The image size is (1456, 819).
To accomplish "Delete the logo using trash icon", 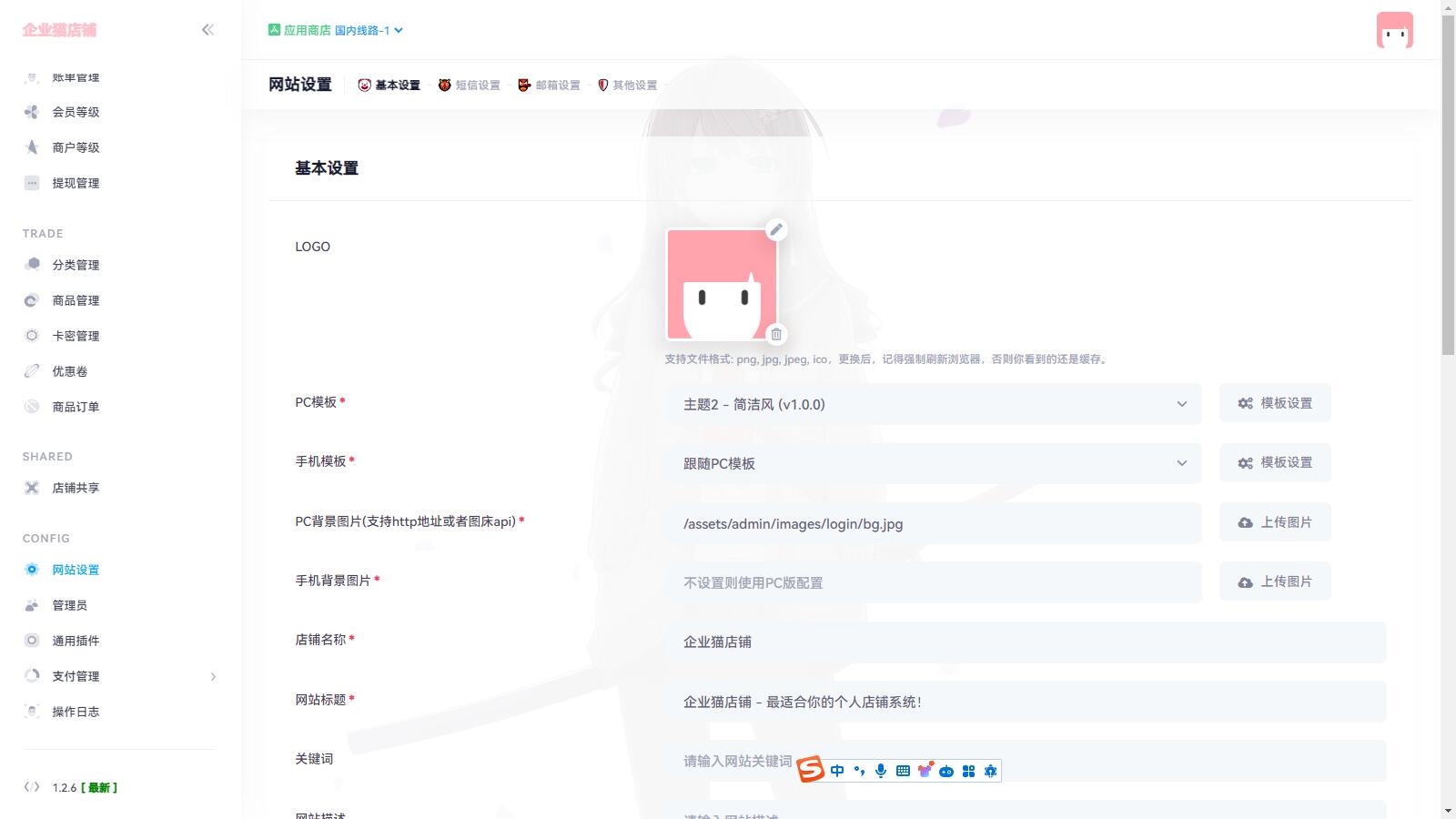I will pos(776,334).
